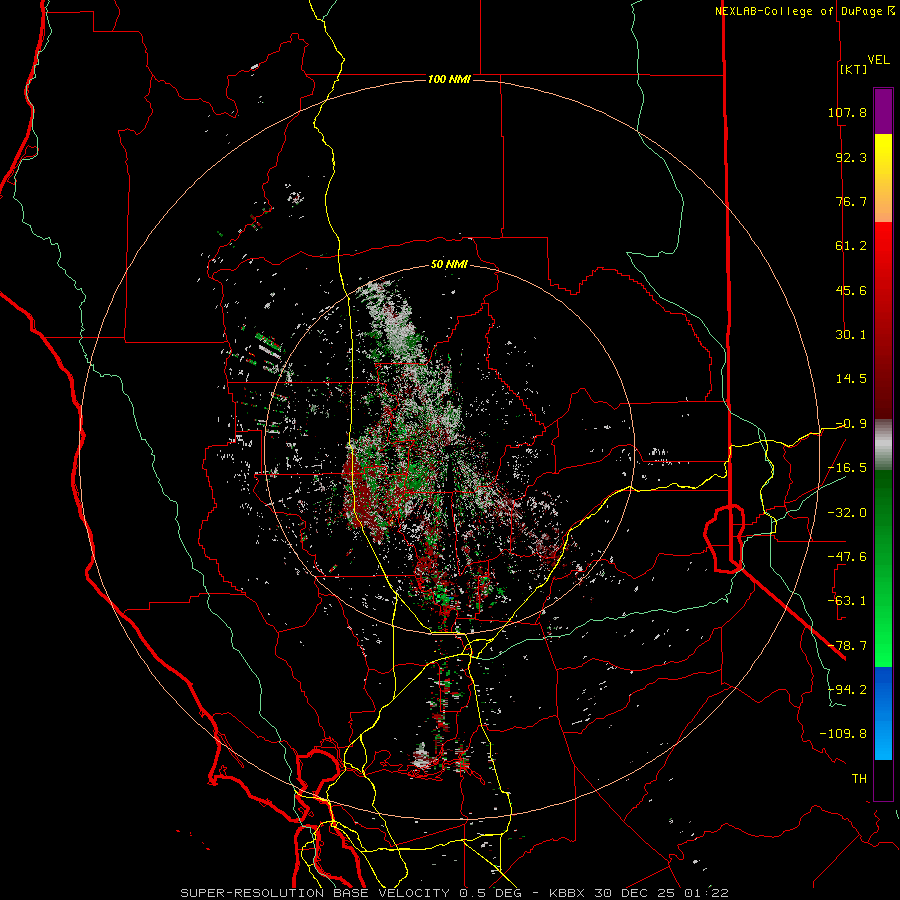Select the 61.2 scale value
Viewport: 900px width, 900px height.
851,246
